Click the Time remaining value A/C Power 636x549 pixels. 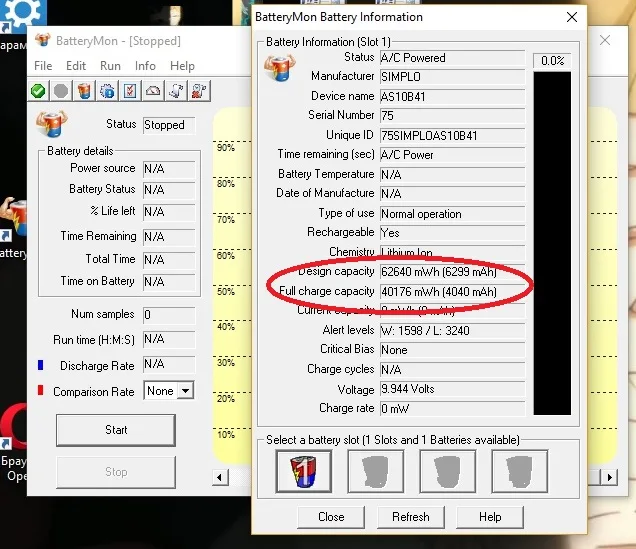[x=452, y=154]
